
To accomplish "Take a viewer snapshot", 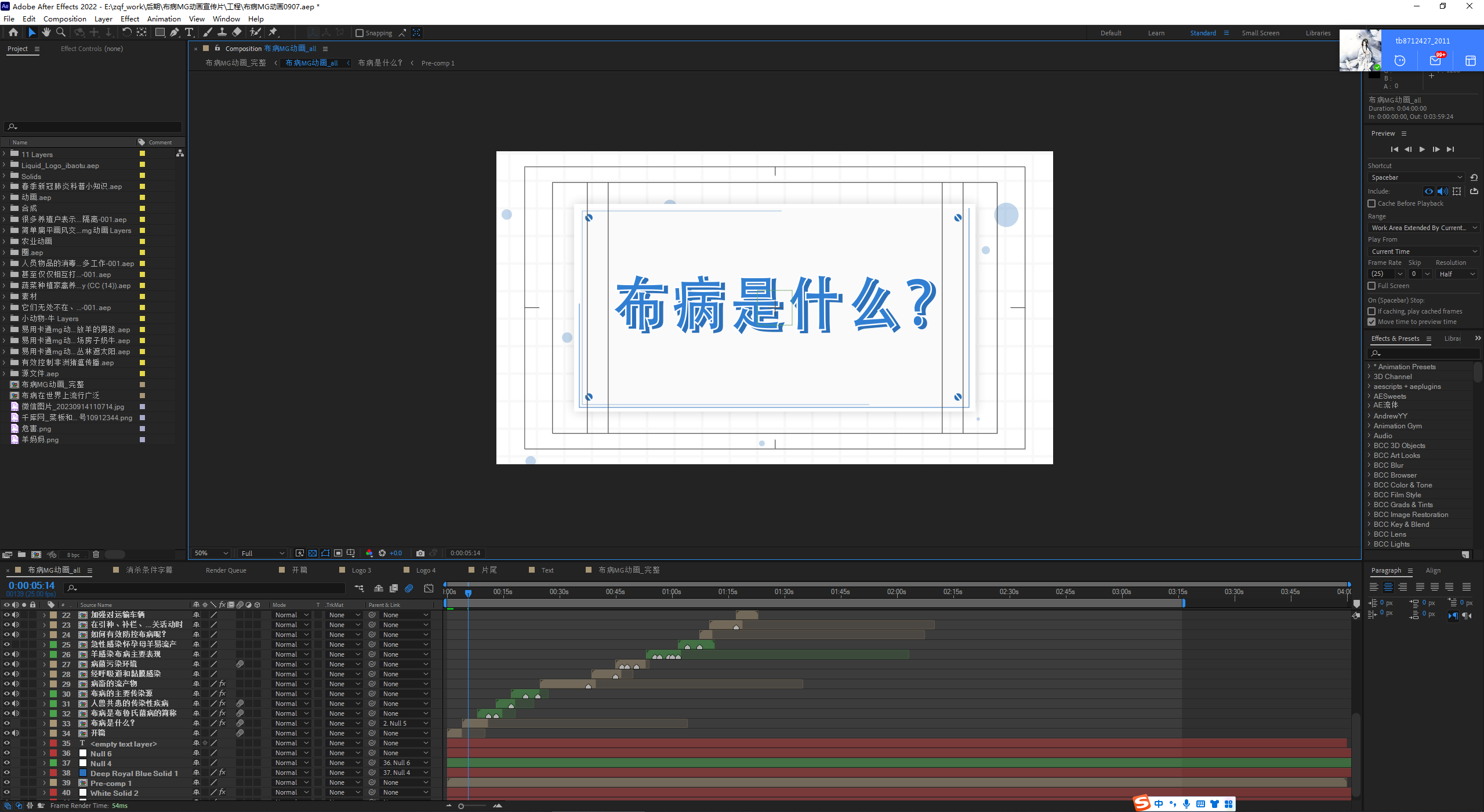I will 420,553.
